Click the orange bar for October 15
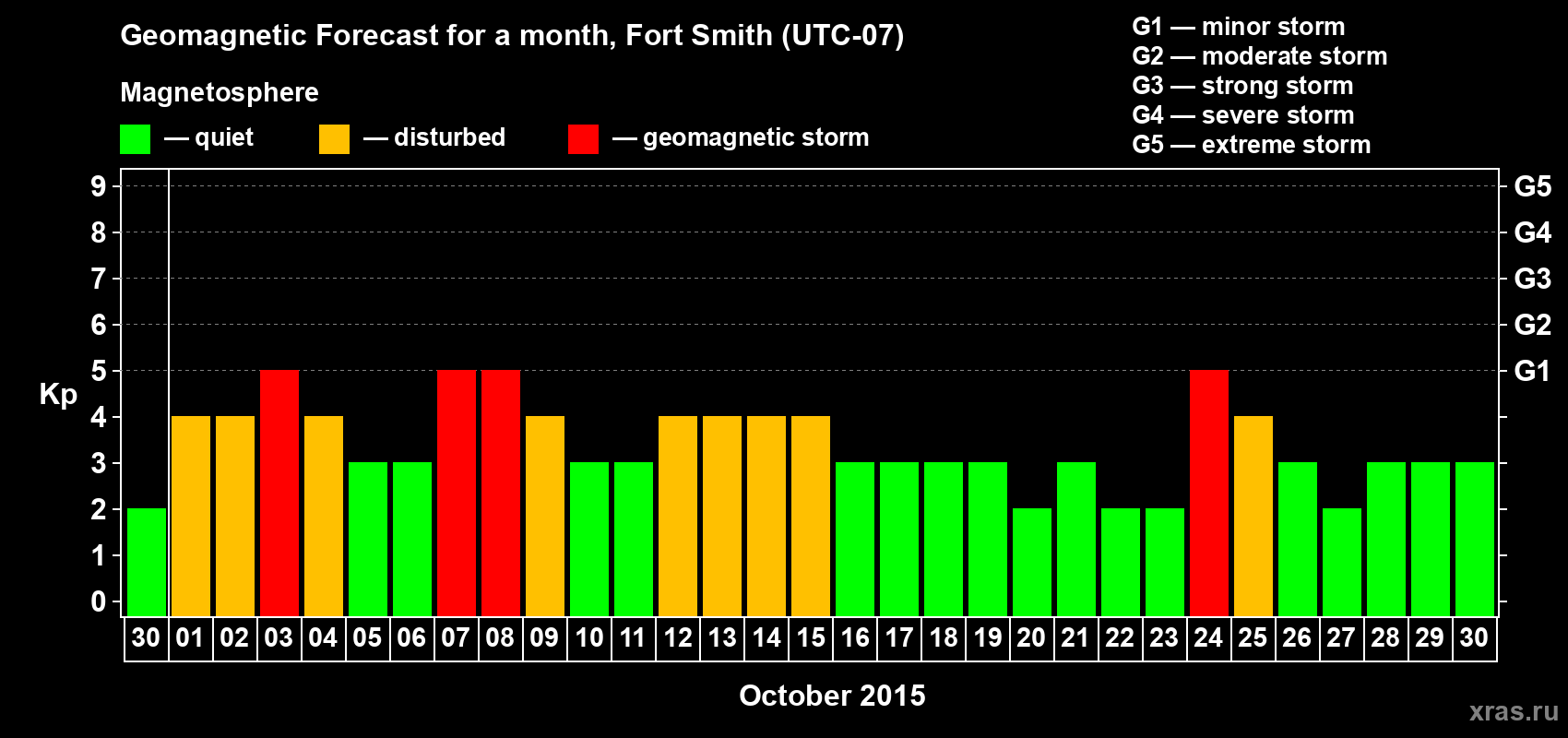 pyautogui.click(x=811, y=517)
